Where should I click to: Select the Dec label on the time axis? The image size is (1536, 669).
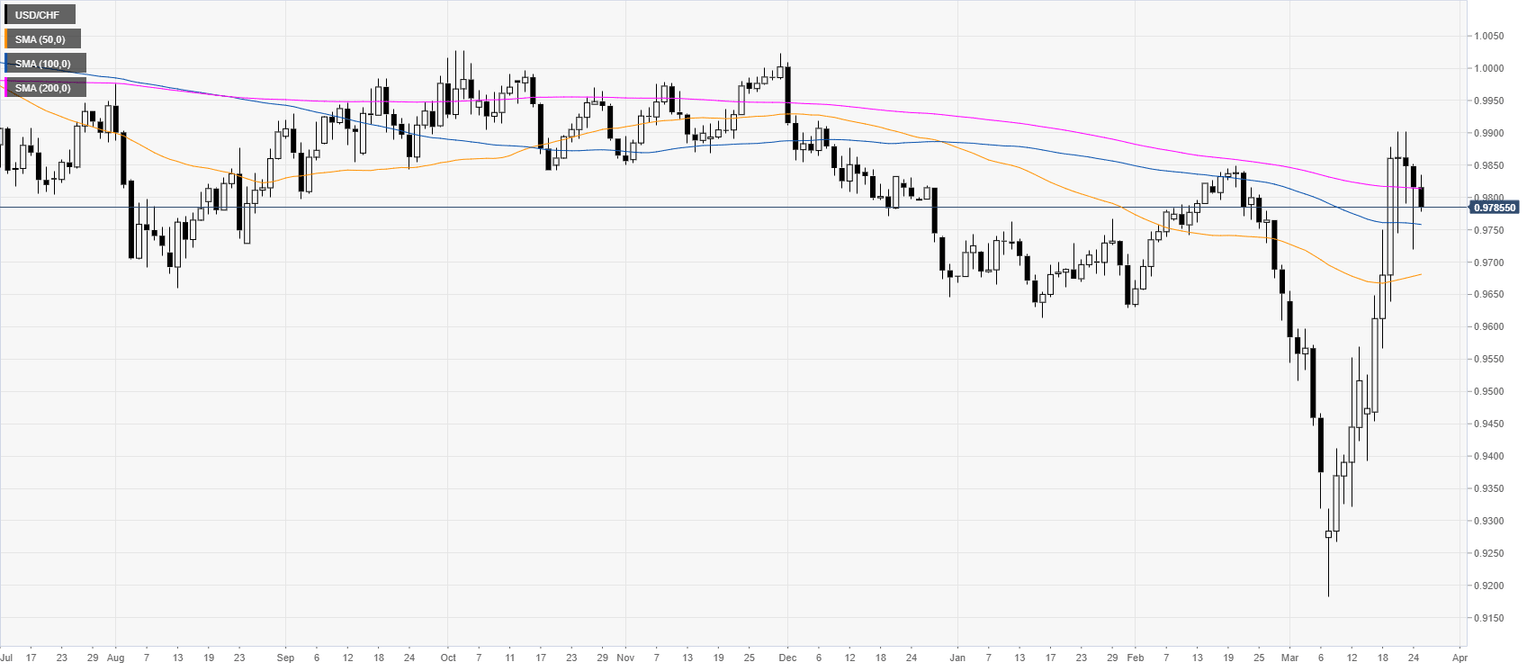(x=787, y=659)
